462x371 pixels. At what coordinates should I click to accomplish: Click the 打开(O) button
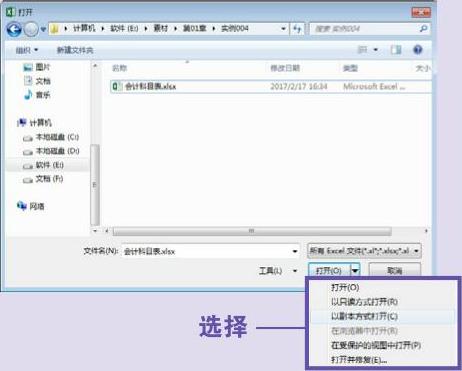329,270
